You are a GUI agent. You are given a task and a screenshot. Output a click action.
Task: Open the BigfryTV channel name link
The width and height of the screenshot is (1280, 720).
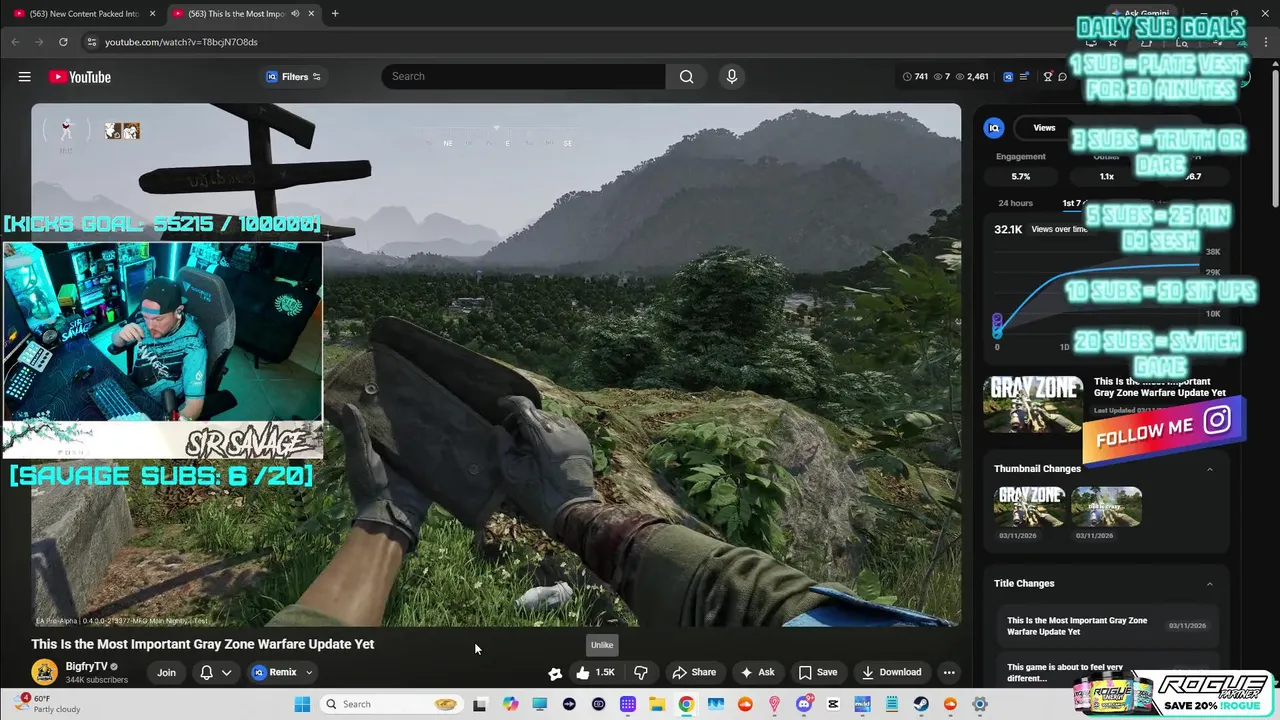(x=86, y=666)
